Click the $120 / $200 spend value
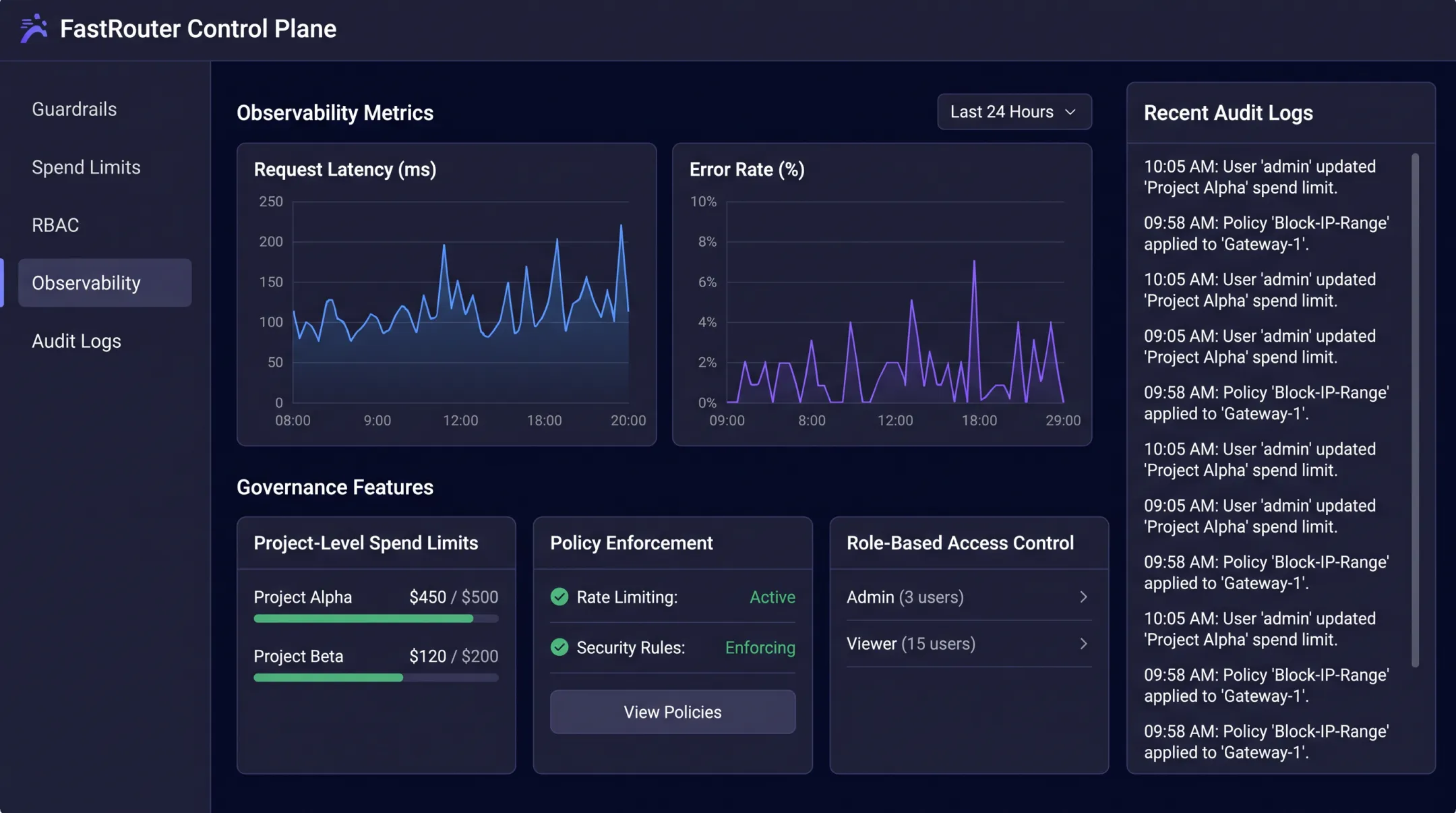The image size is (1456, 813). tap(454, 657)
